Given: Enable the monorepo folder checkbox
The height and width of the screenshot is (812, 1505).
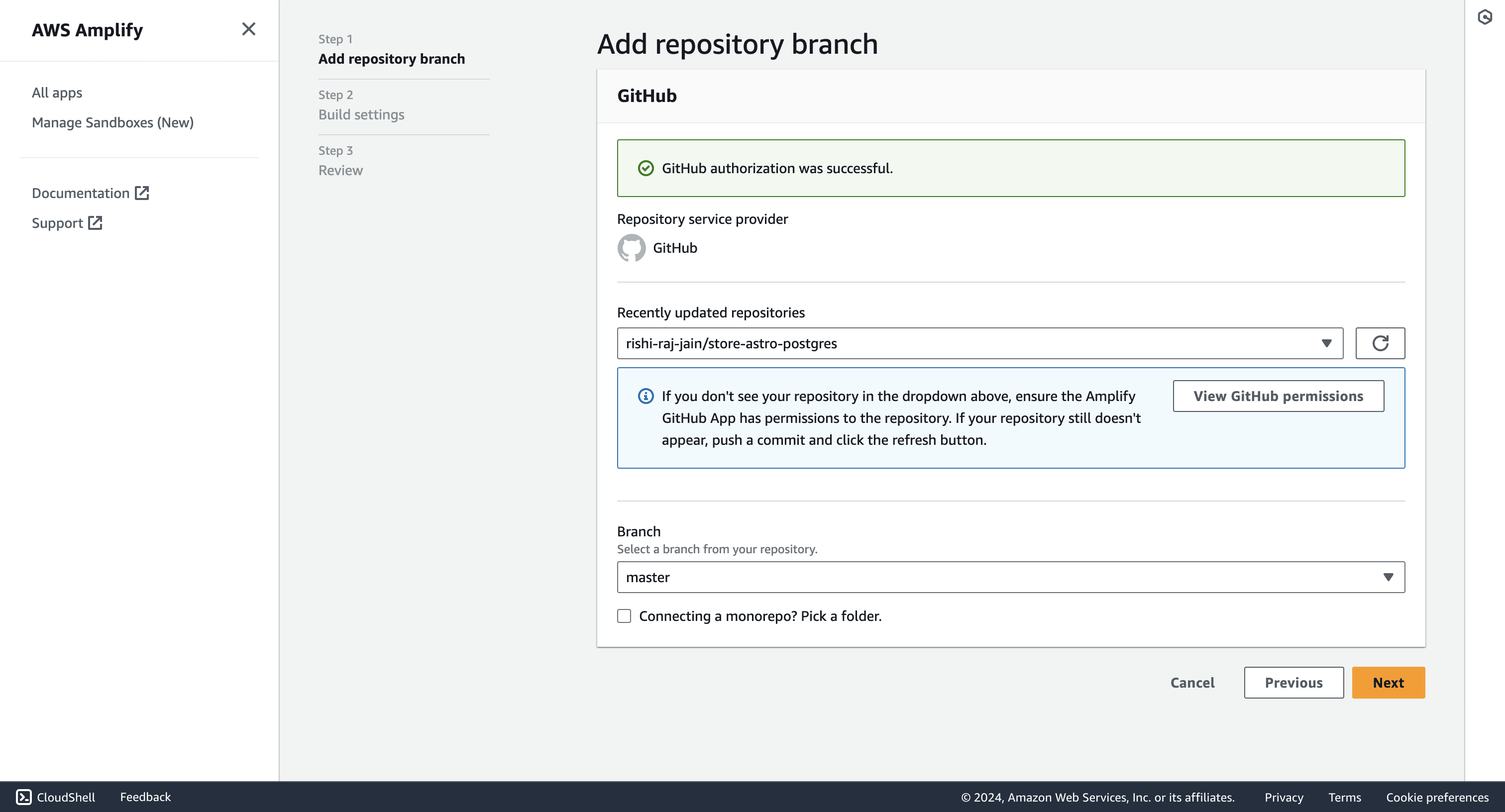Looking at the screenshot, I should point(624,616).
